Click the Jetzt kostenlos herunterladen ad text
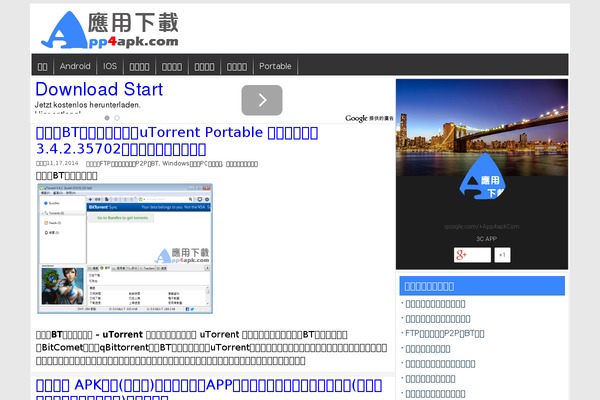 88,105
